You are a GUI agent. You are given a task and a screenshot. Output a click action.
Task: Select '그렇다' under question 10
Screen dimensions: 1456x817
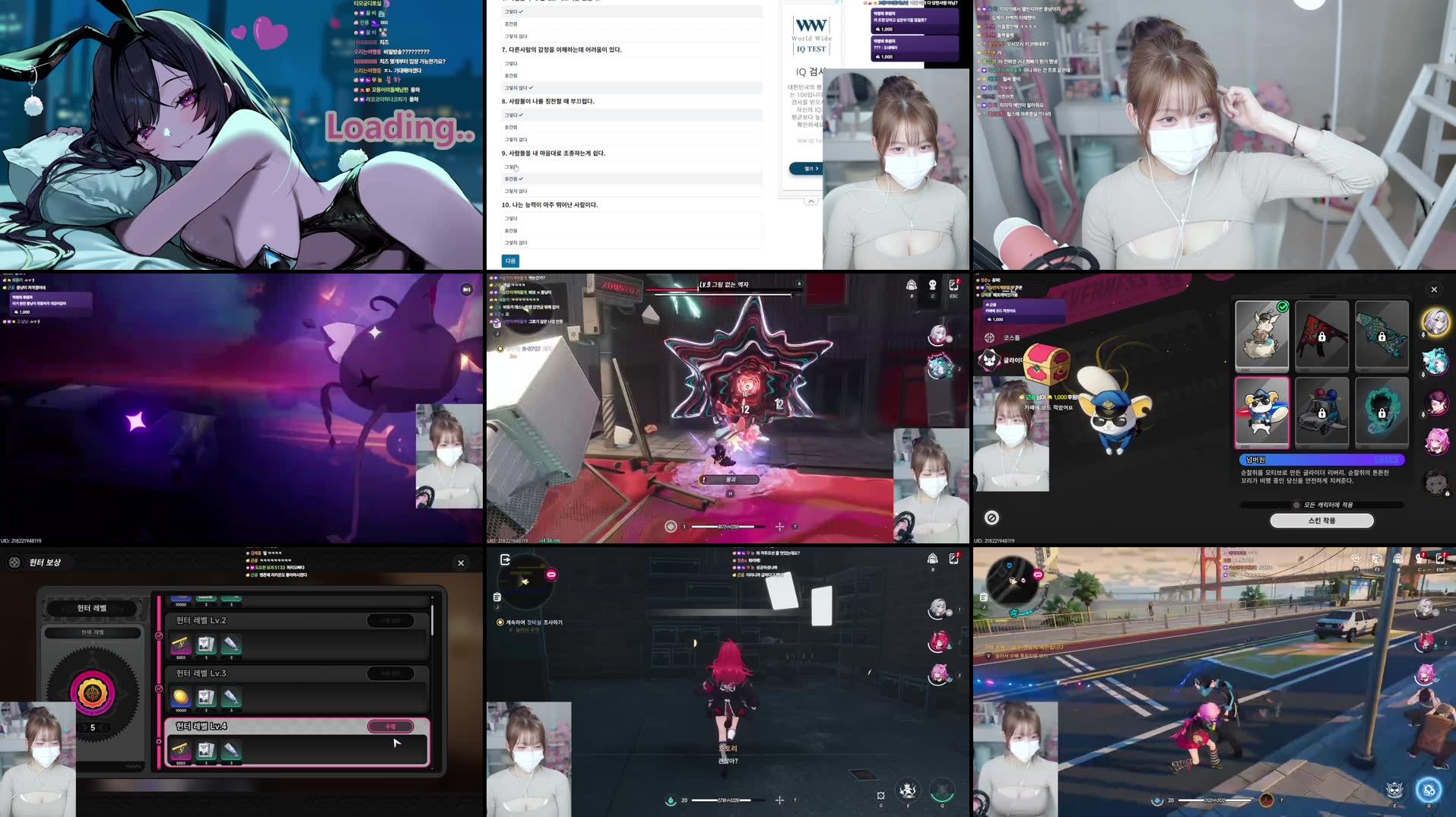point(631,219)
